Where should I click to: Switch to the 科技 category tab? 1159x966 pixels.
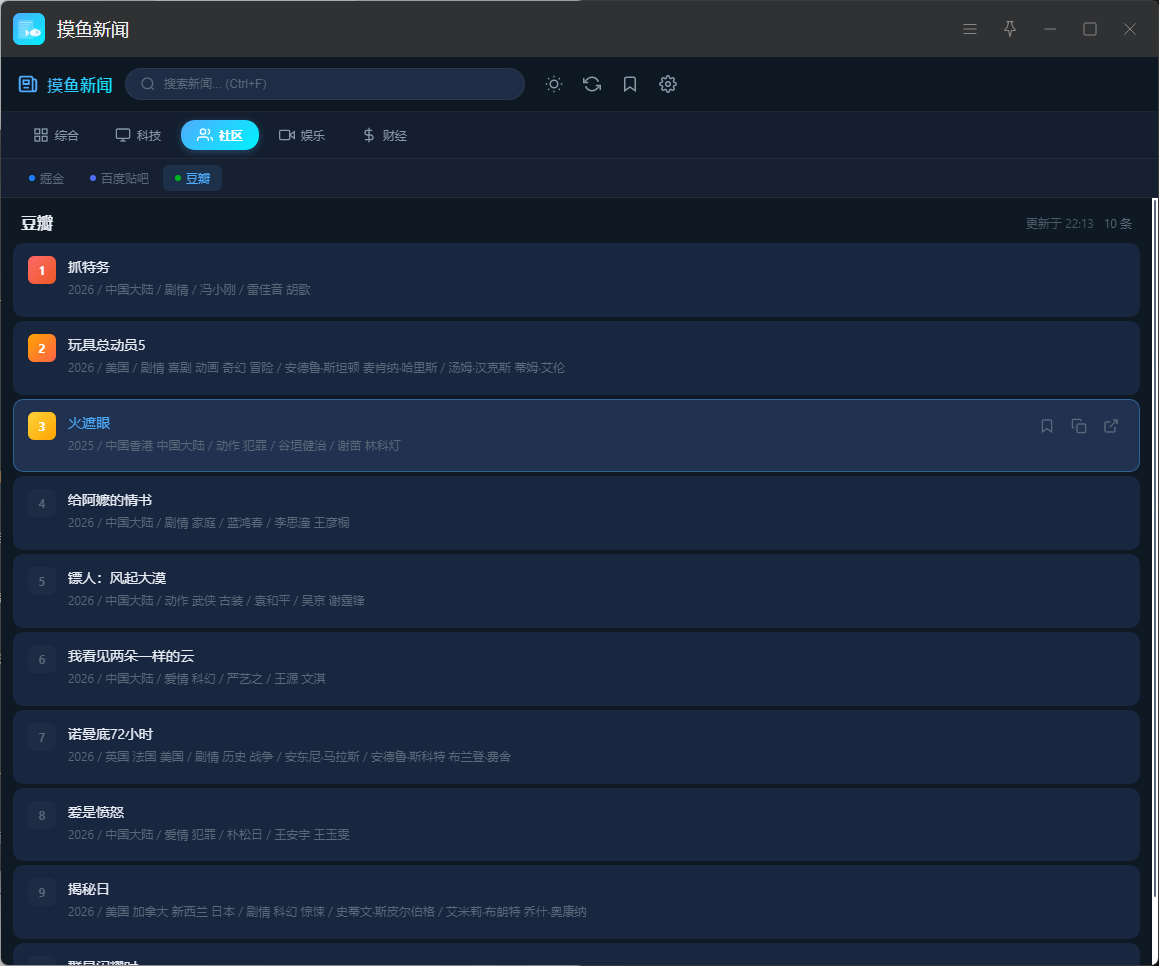(x=138, y=135)
